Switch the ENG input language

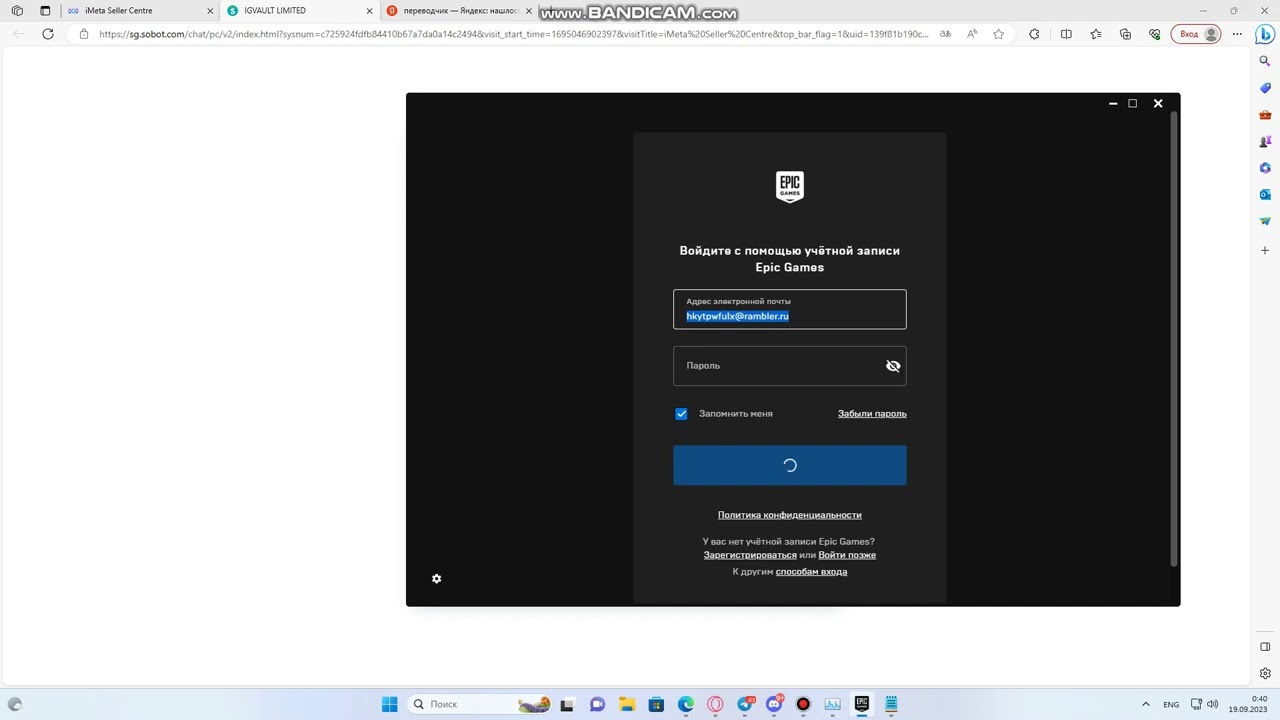tap(1171, 704)
